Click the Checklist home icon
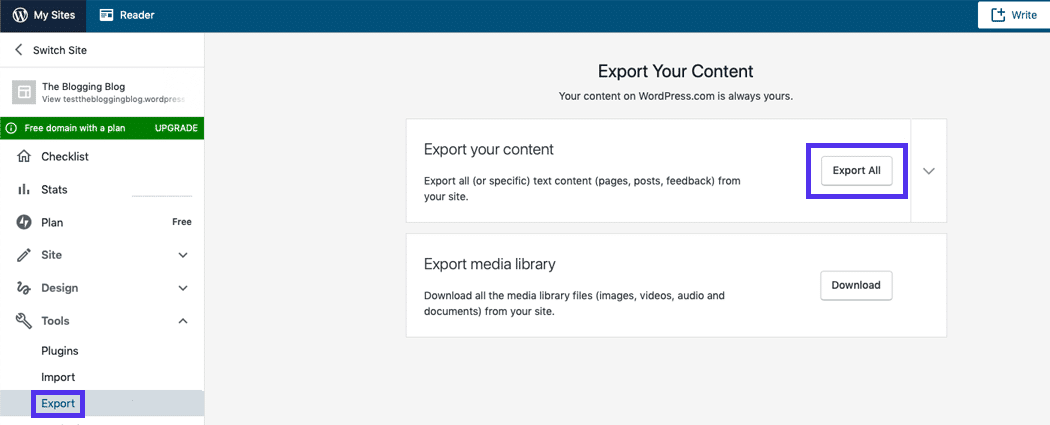The height and width of the screenshot is (425, 1050). point(24,157)
